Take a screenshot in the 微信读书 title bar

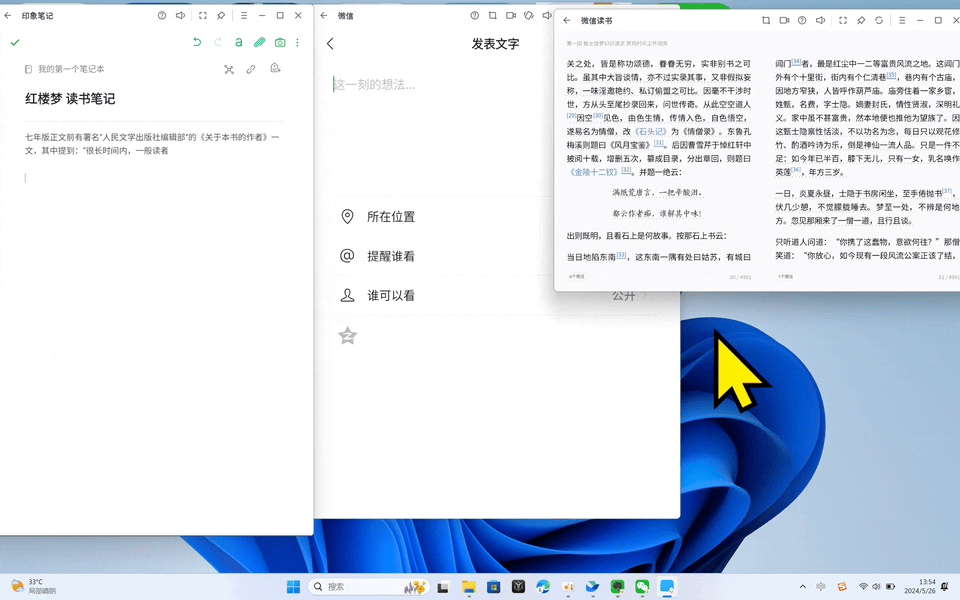(x=766, y=20)
